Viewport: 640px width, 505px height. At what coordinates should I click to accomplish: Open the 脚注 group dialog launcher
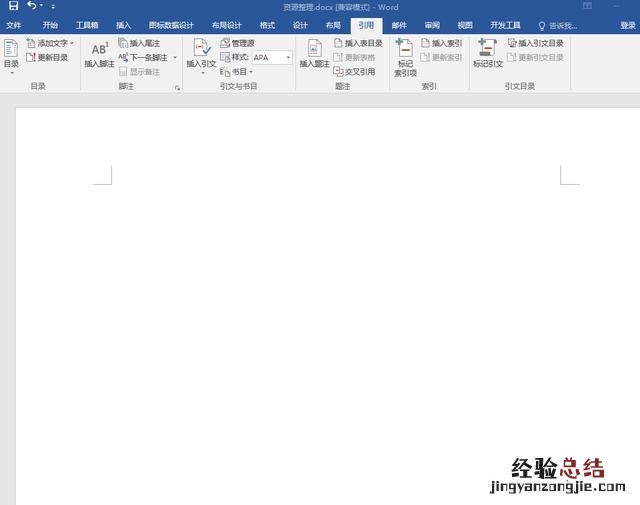(x=177, y=88)
